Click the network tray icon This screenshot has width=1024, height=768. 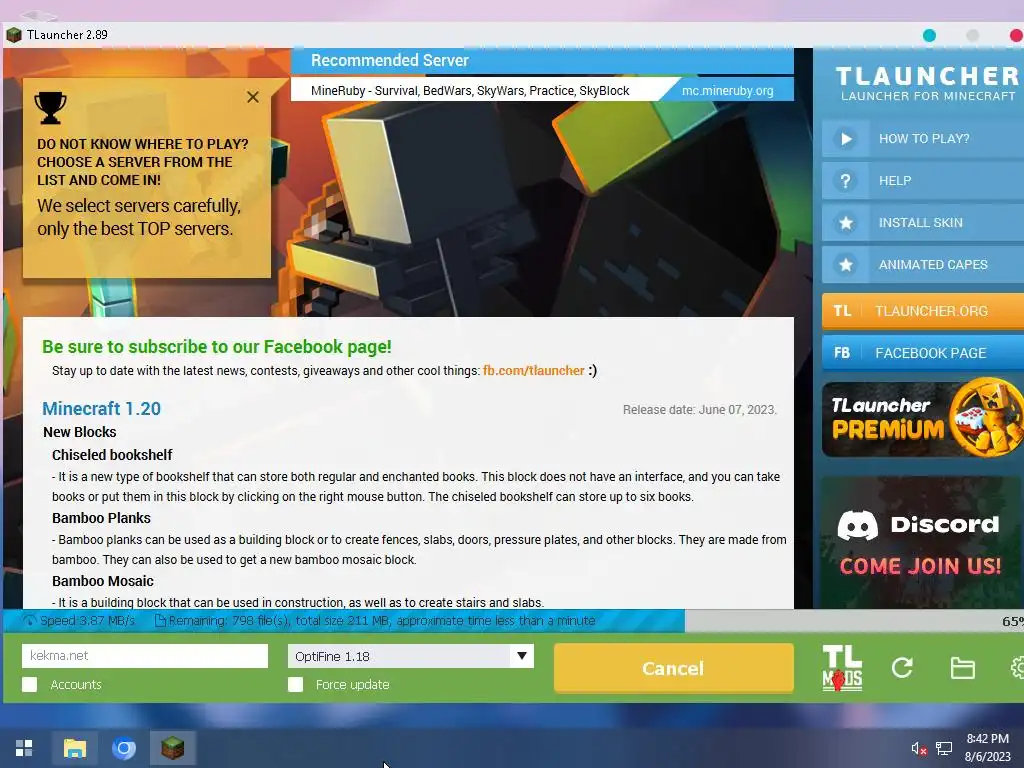click(x=944, y=748)
